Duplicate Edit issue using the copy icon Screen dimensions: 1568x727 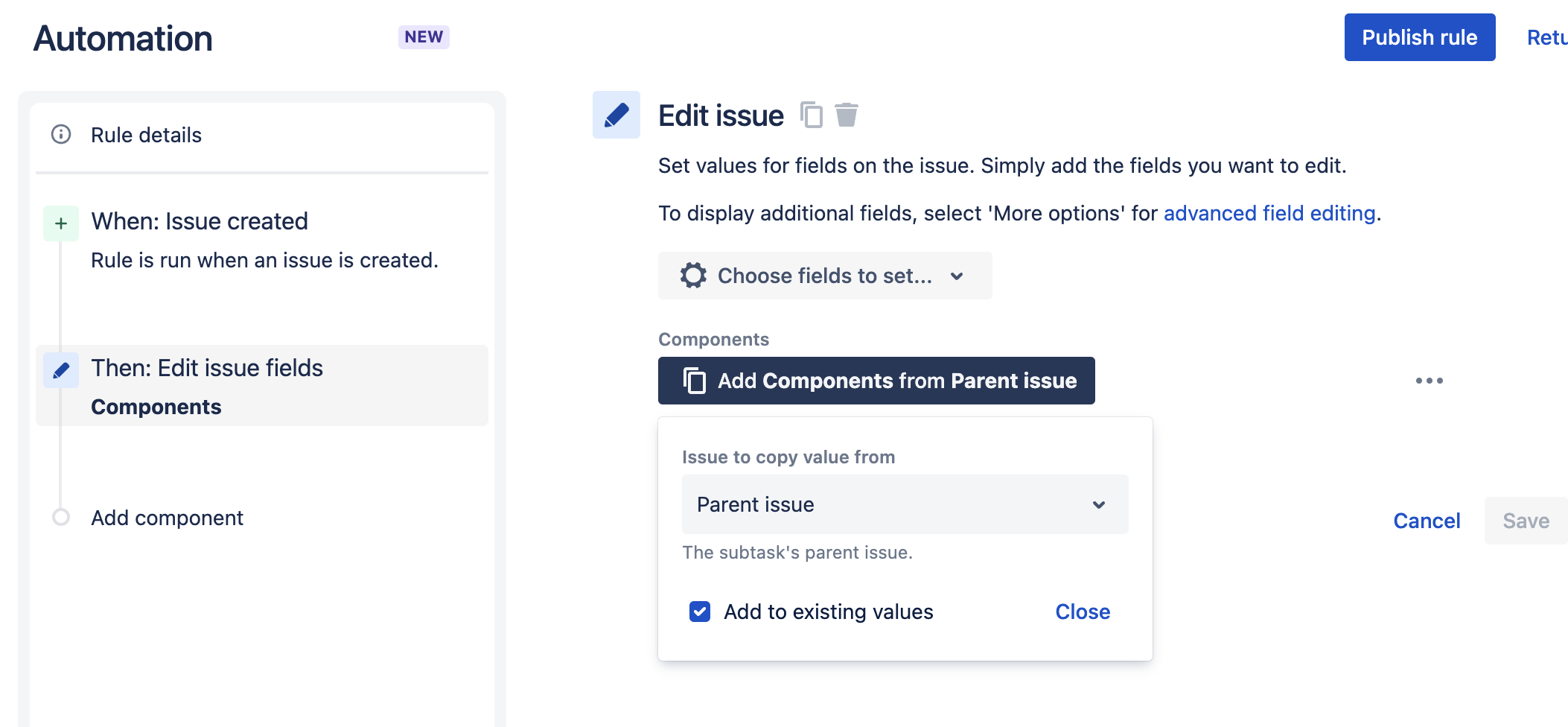[x=811, y=115]
